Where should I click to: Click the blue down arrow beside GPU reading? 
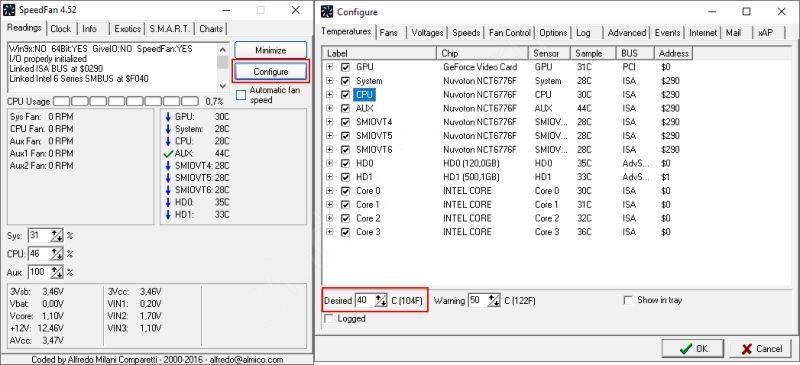pyautogui.click(x=168, y=117)
